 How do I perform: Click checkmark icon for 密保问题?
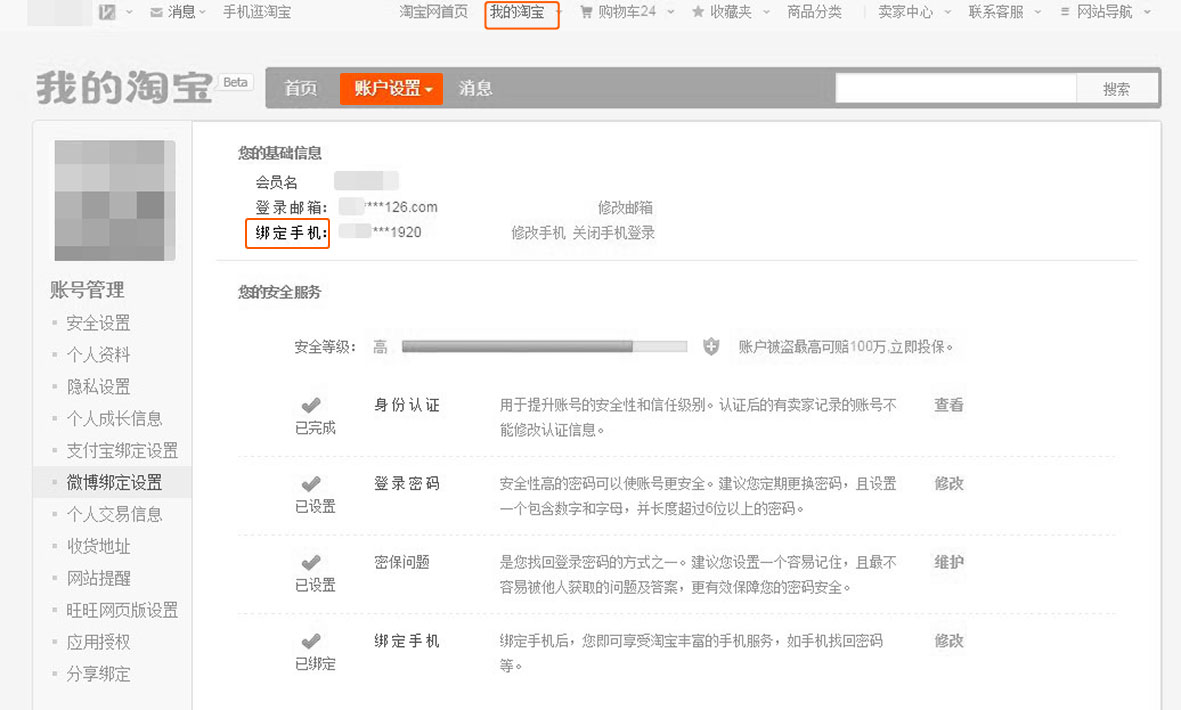tap(311, 562)
